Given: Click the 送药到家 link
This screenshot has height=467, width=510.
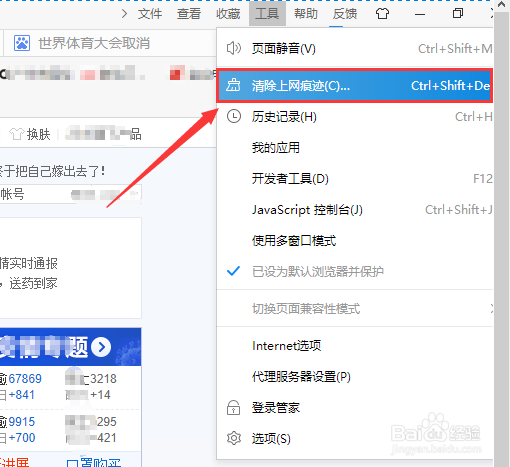Looking at the screenshot, I should [x=33, y=284].
